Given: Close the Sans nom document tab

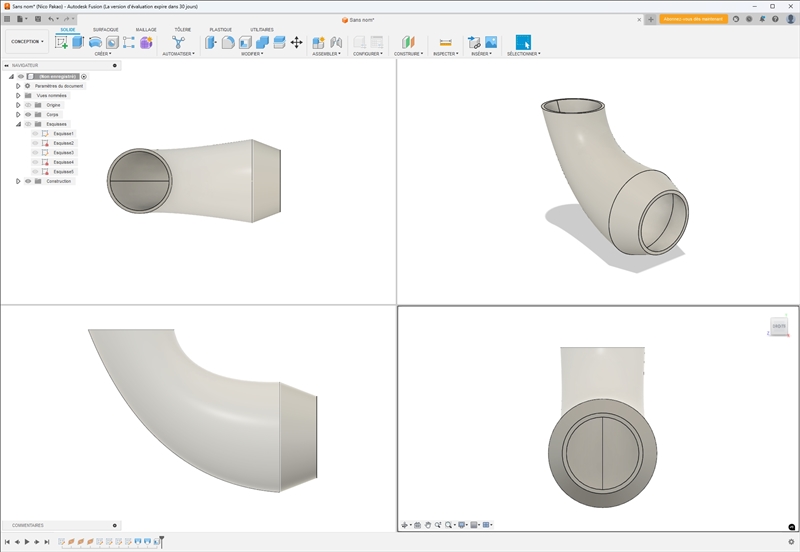Looking at the screenshot, I should click(639, 20).
